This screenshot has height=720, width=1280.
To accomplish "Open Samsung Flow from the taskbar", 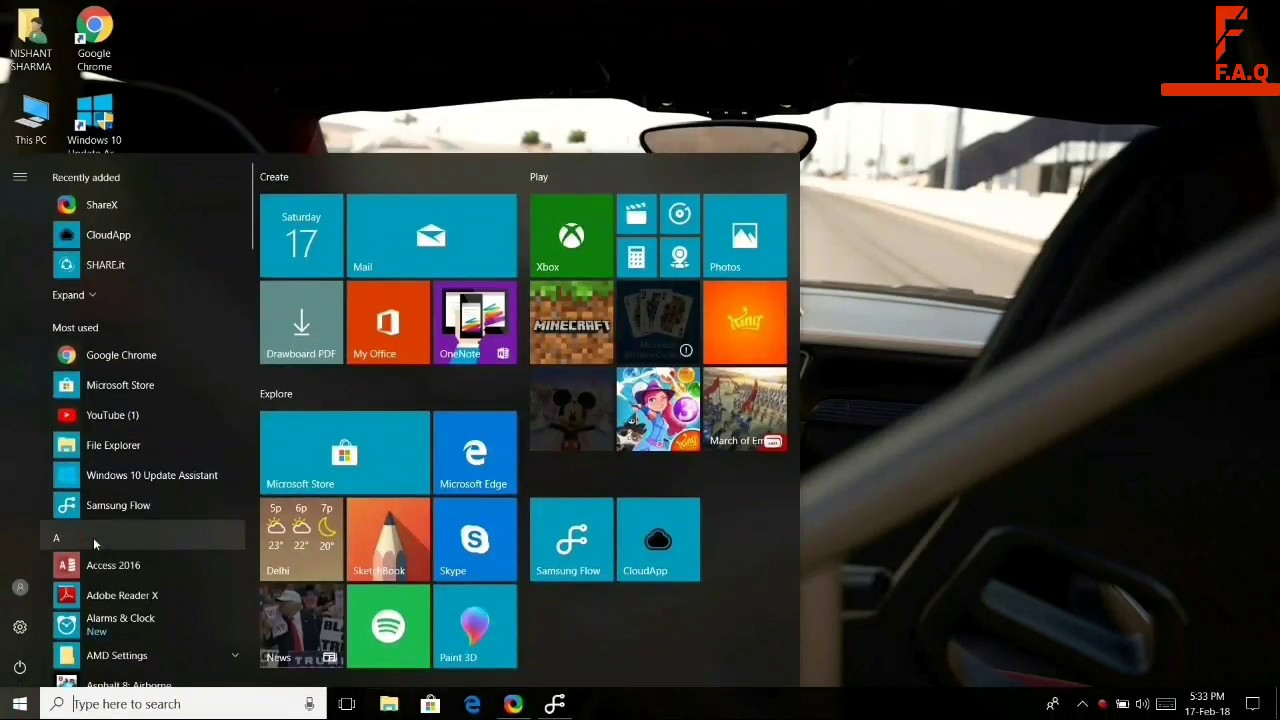I will 555,704.
